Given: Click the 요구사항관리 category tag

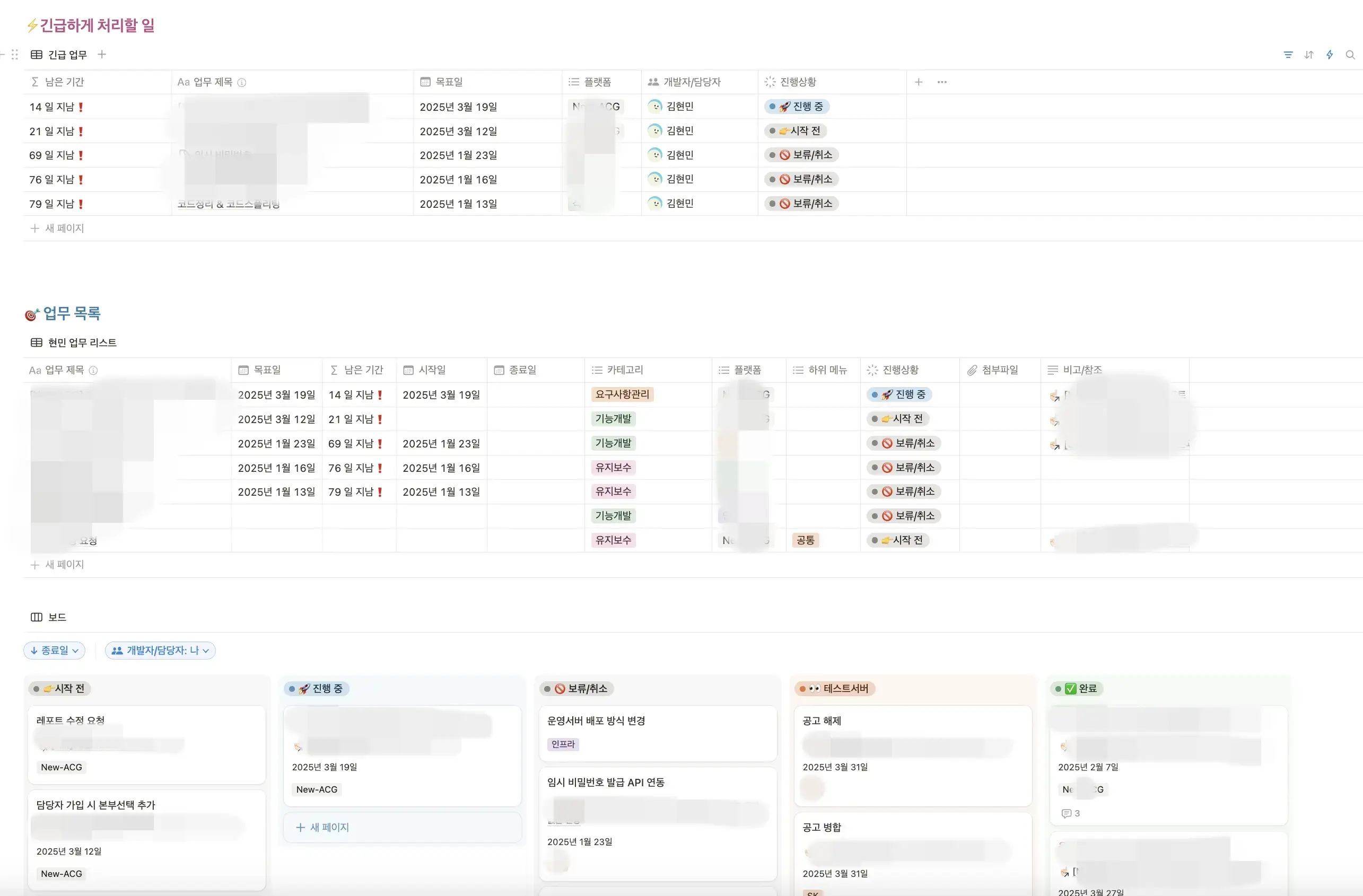Looking at the screenshot, I should 622,394.
